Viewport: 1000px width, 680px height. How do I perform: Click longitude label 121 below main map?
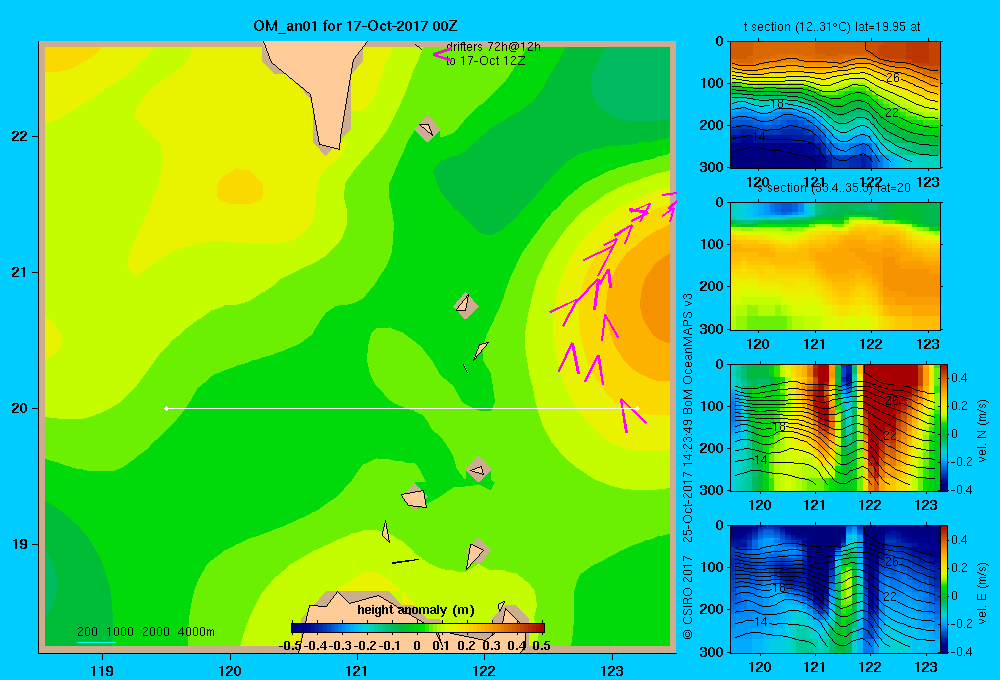357,670
